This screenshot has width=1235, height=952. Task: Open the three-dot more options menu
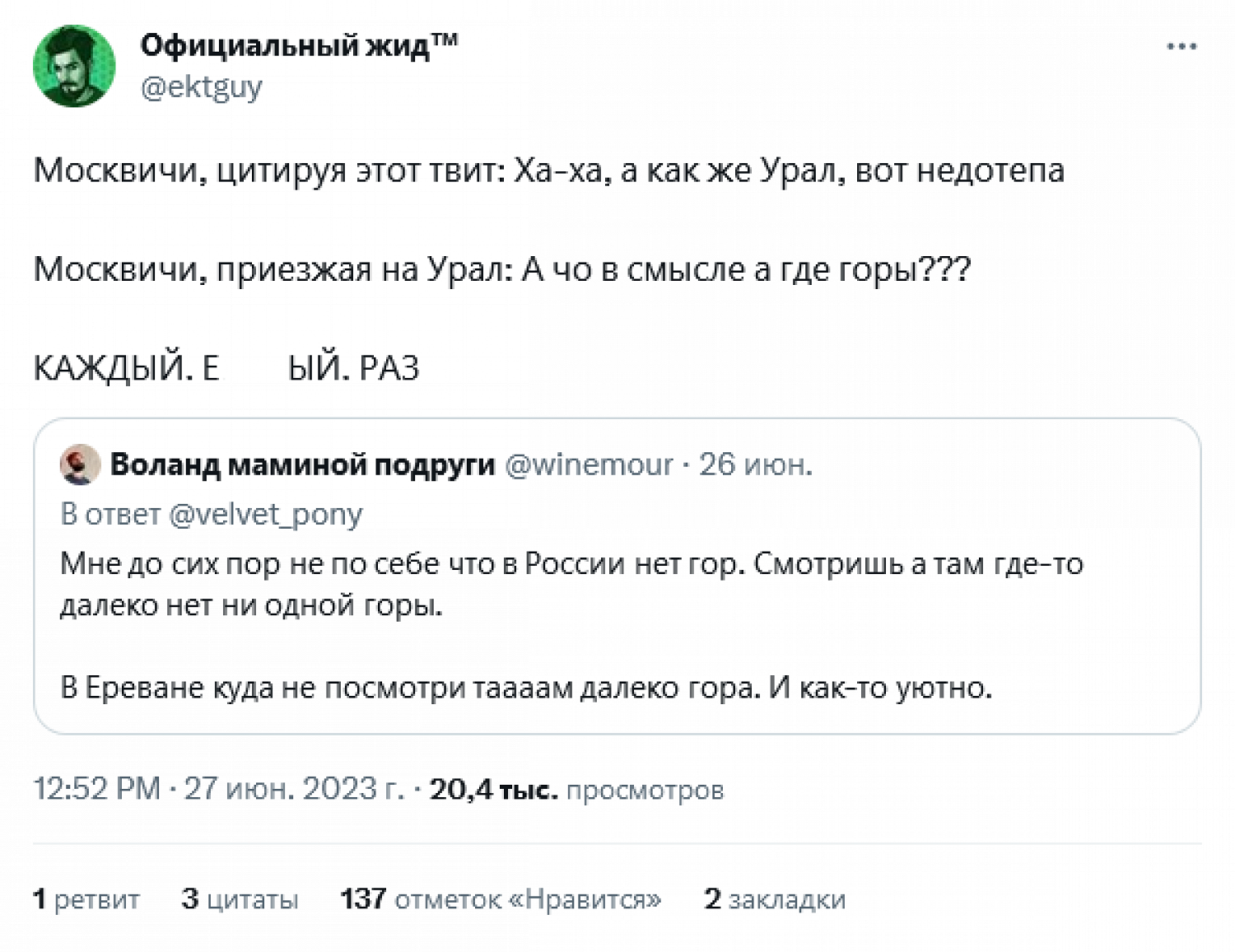point(1181,47)
